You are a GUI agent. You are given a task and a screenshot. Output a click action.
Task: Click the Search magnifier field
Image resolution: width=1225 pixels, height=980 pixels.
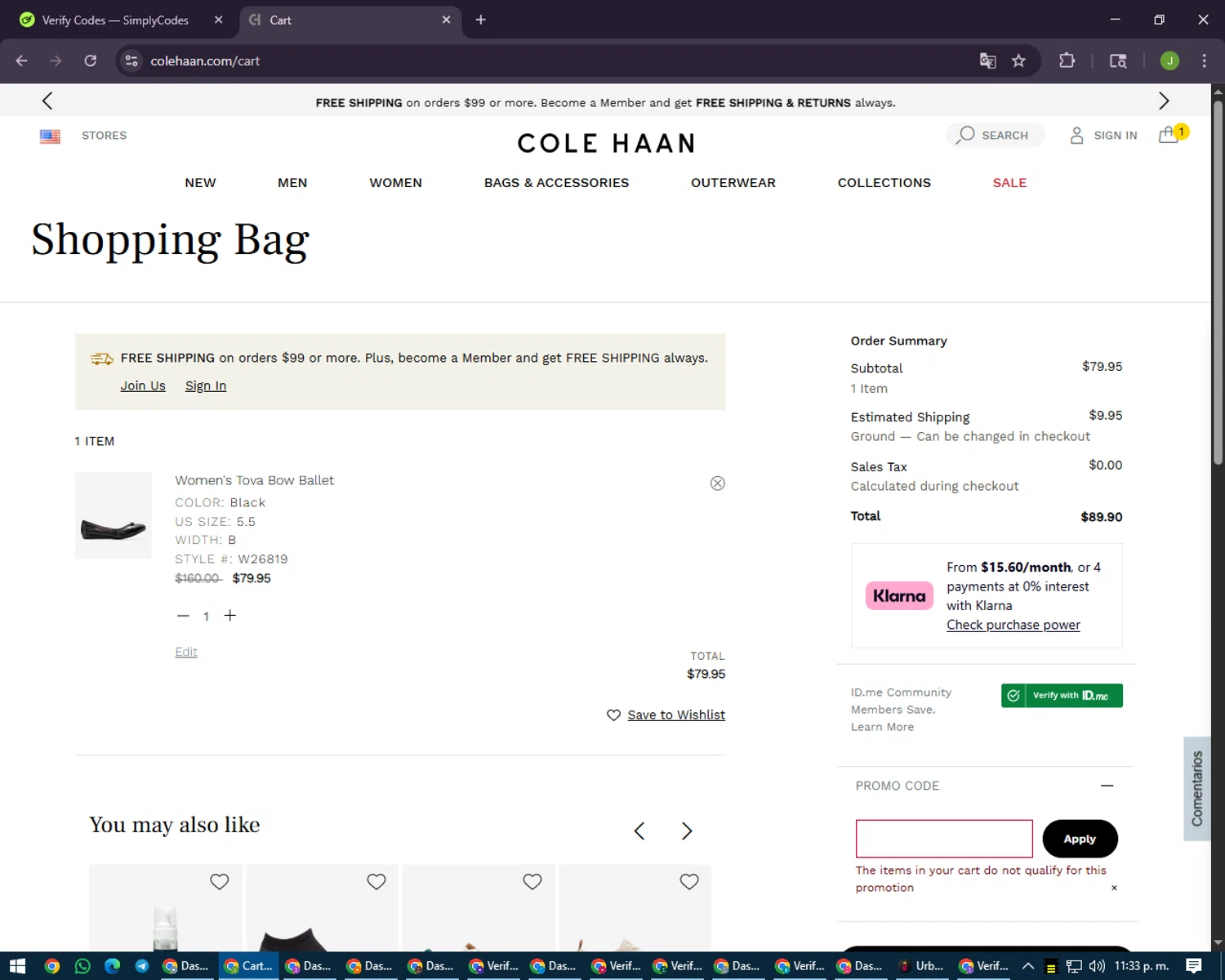point(995,135)
